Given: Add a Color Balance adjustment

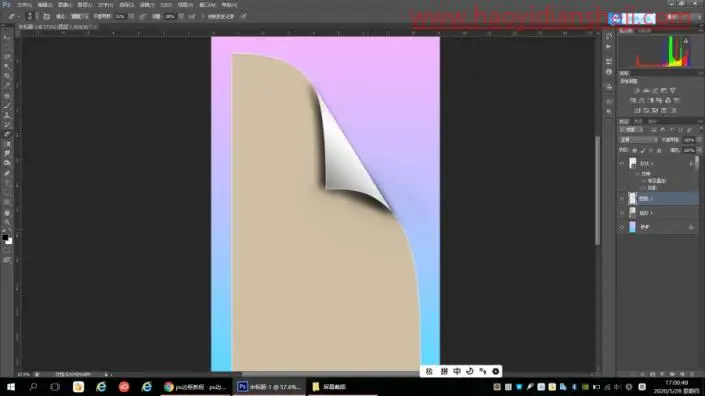Looking at the screenshot, I should click(642, 100).
